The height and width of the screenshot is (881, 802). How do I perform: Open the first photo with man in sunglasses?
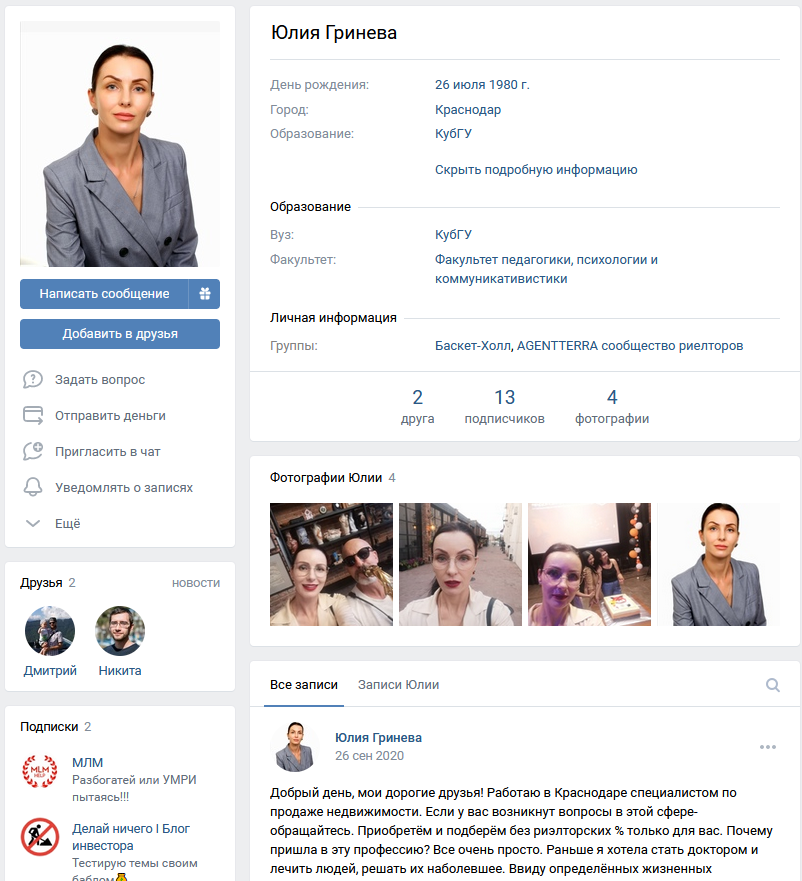click(331, 564)
